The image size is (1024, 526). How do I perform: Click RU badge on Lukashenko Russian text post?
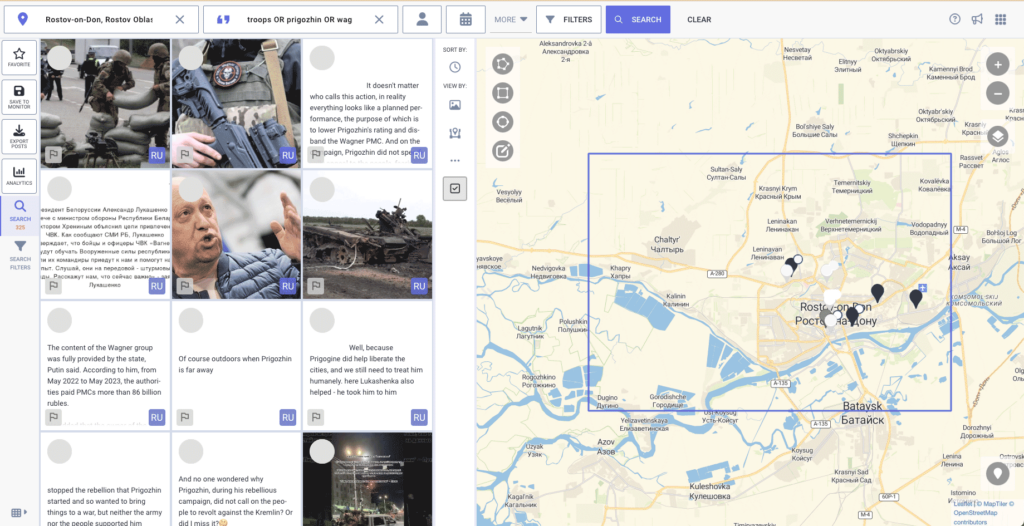click(157, 286)
